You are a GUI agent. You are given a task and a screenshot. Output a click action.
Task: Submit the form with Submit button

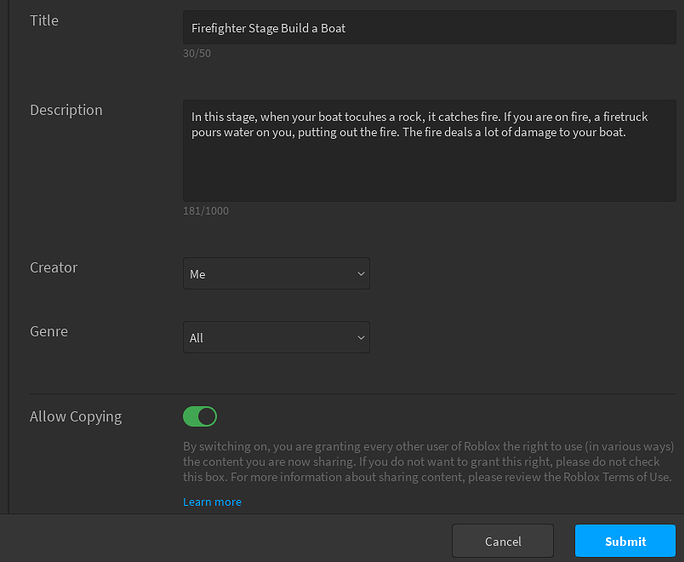click(x=625, y=541)
